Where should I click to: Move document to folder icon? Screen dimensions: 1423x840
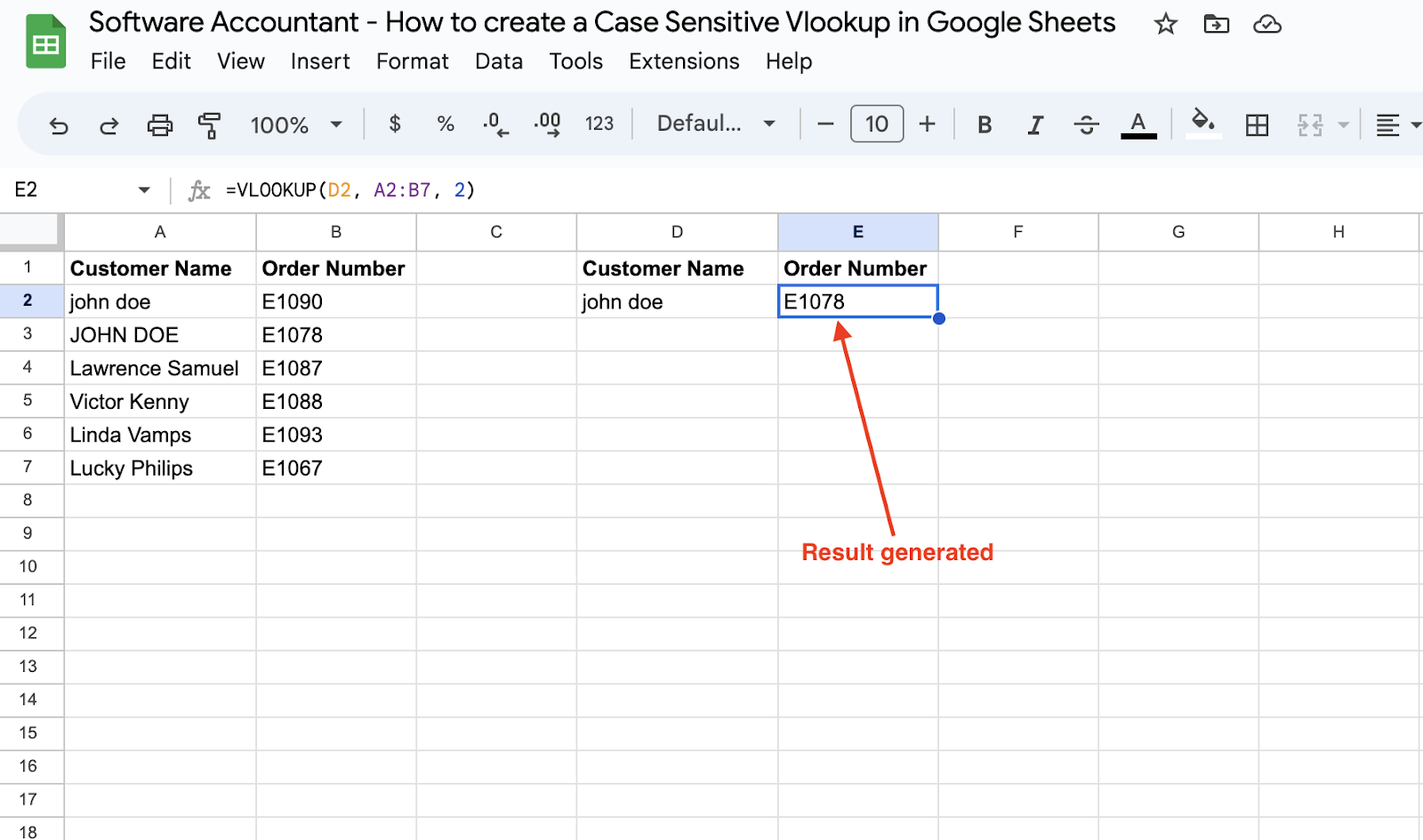(1216, 24)
